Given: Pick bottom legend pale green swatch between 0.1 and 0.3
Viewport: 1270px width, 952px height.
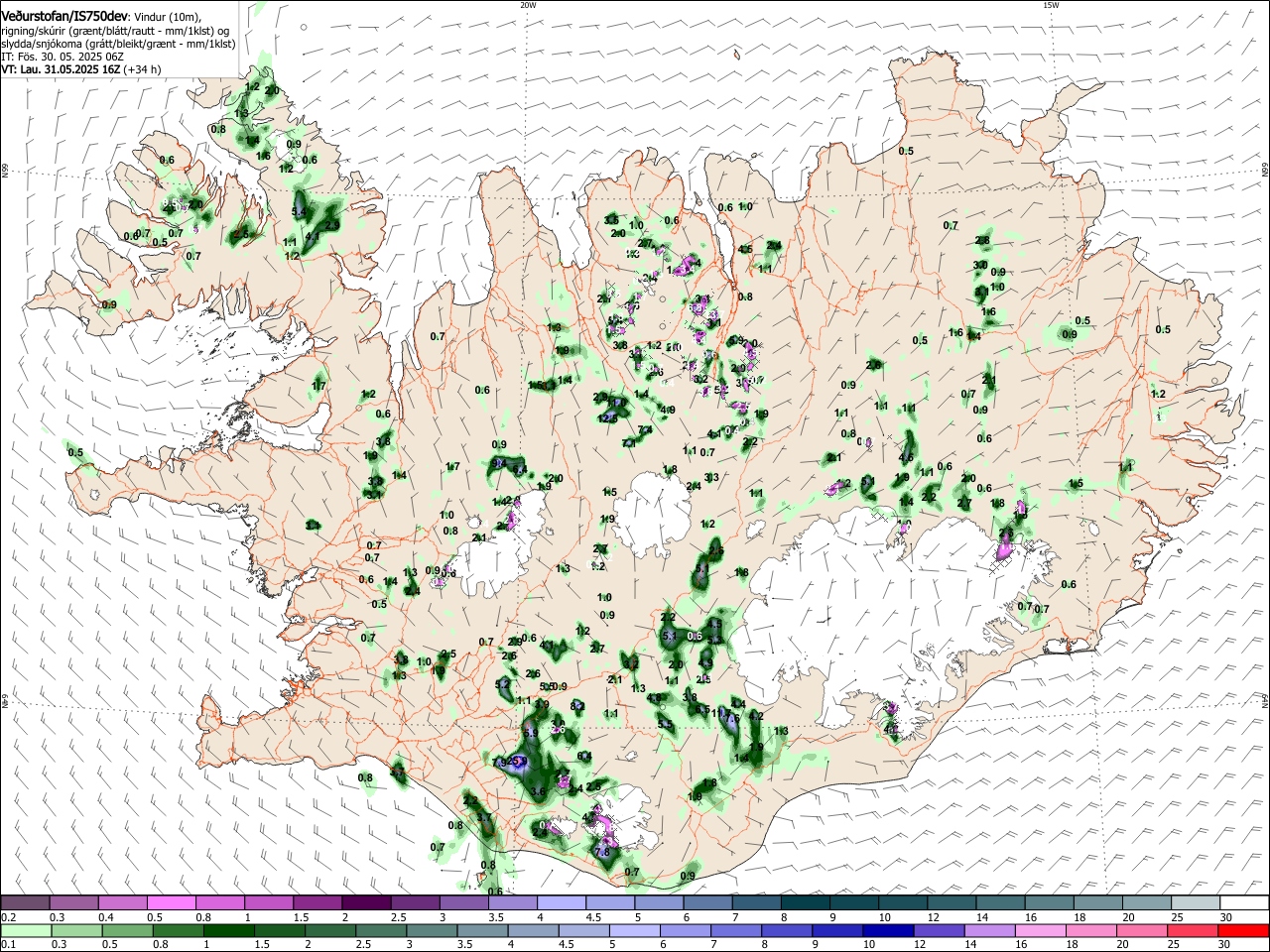Looking at the screenshot, I should pos(26,930).
